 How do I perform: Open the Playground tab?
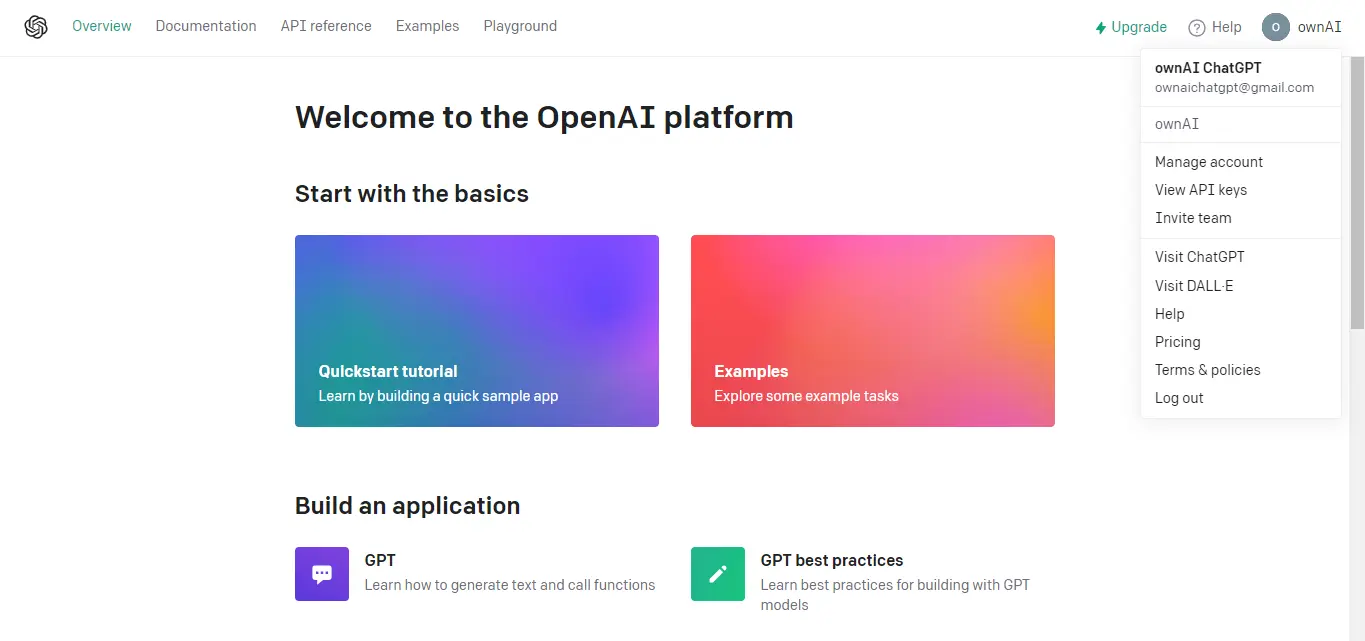click(x=520, y=26)
